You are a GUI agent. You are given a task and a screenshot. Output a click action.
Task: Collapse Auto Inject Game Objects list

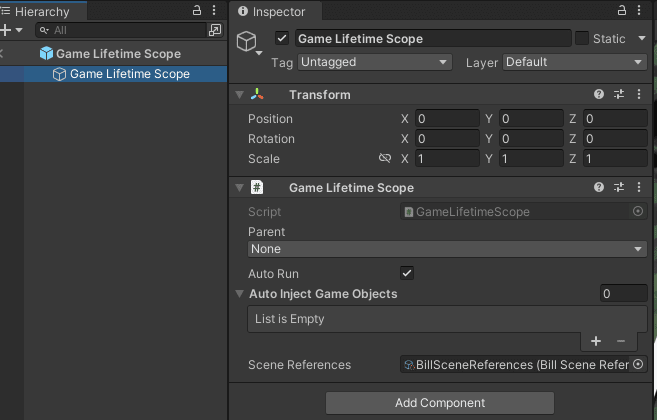click(240, 294)
